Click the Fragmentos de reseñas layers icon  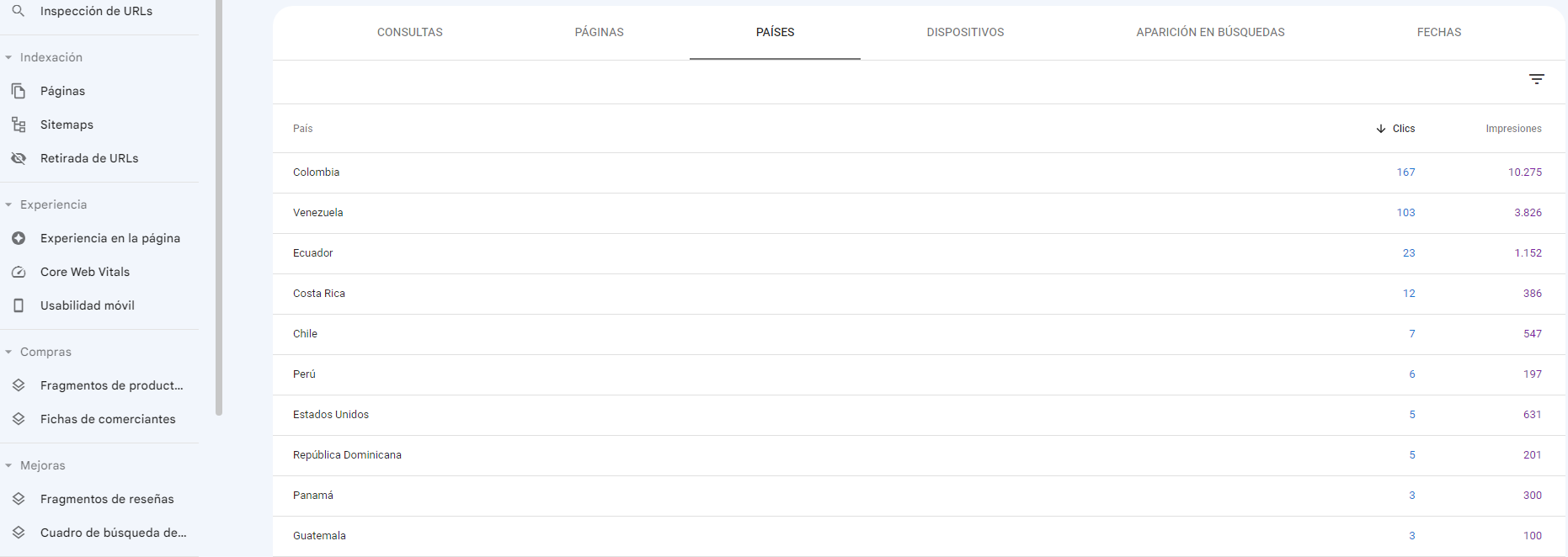[x=18, y=499]
